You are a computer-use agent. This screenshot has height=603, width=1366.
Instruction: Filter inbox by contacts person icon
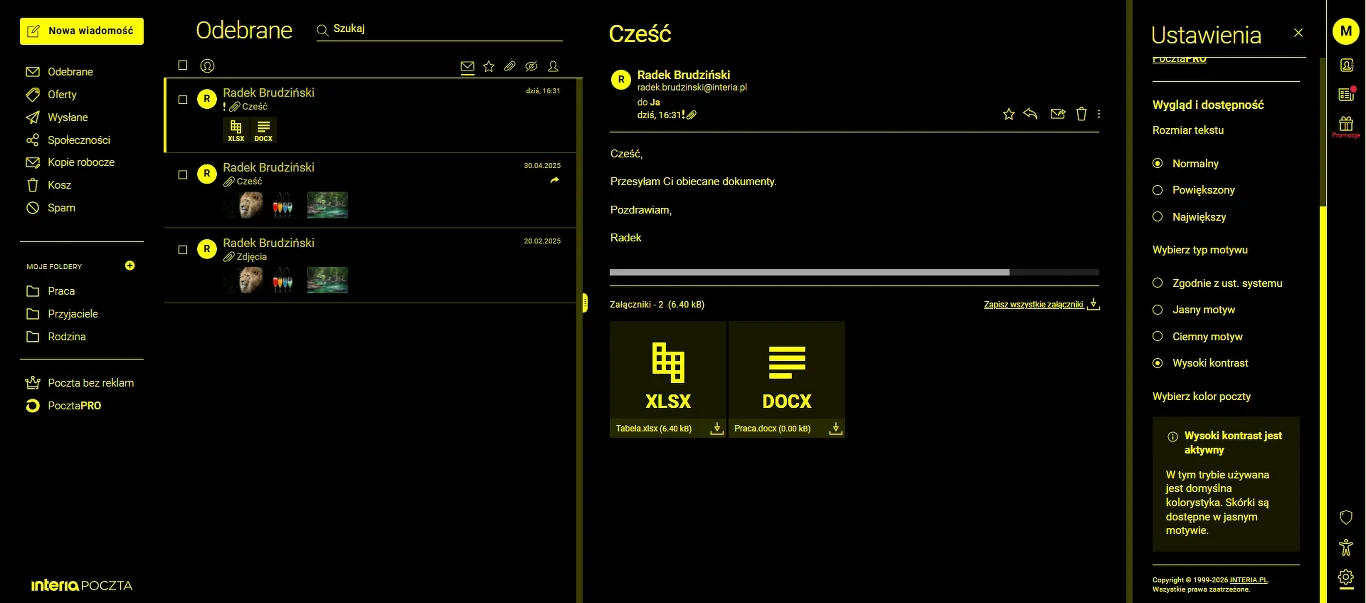point(553,66)
